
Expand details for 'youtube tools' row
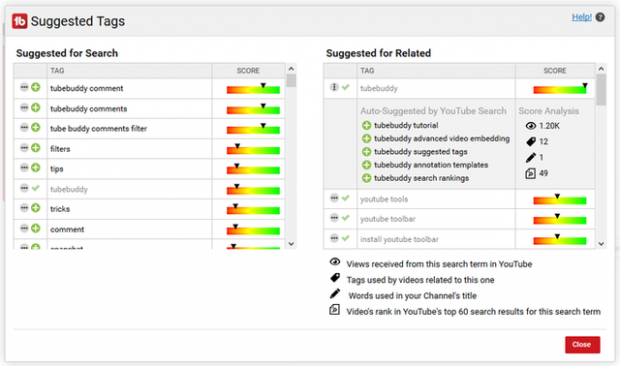coord(334,198)
